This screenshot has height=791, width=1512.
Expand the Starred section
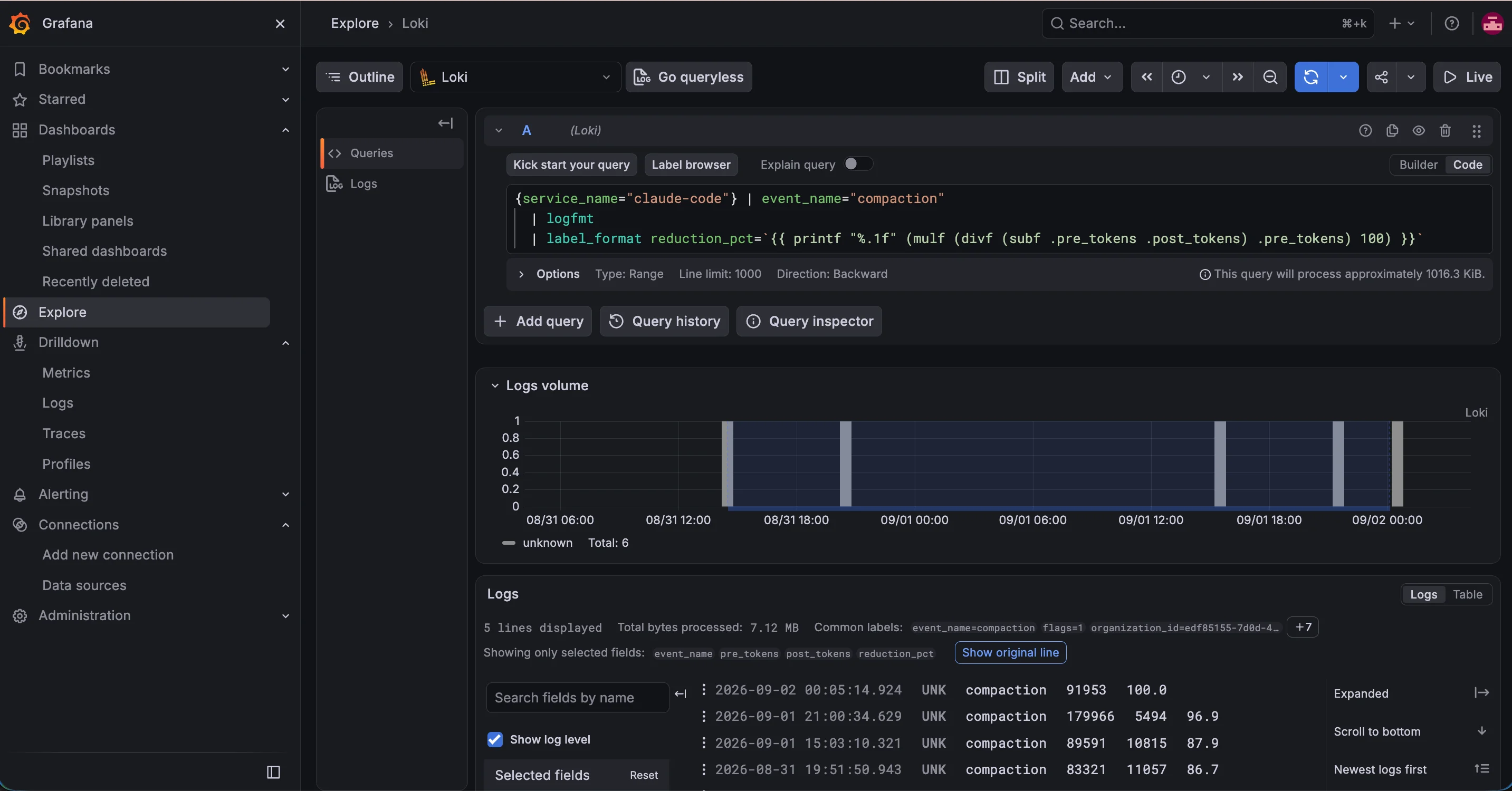[x=285, y=100]
